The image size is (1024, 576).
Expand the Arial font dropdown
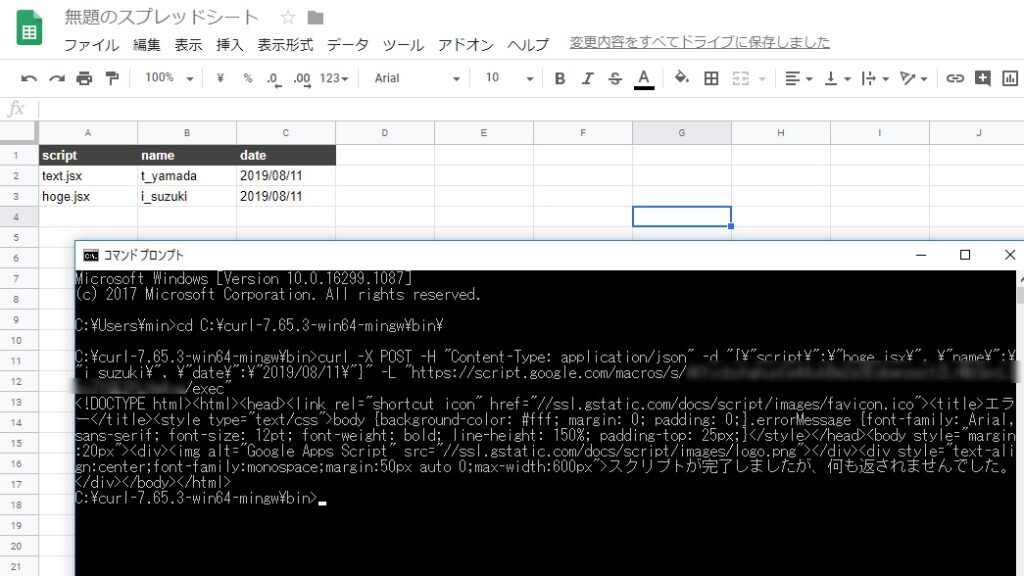[x=417, y=78]
